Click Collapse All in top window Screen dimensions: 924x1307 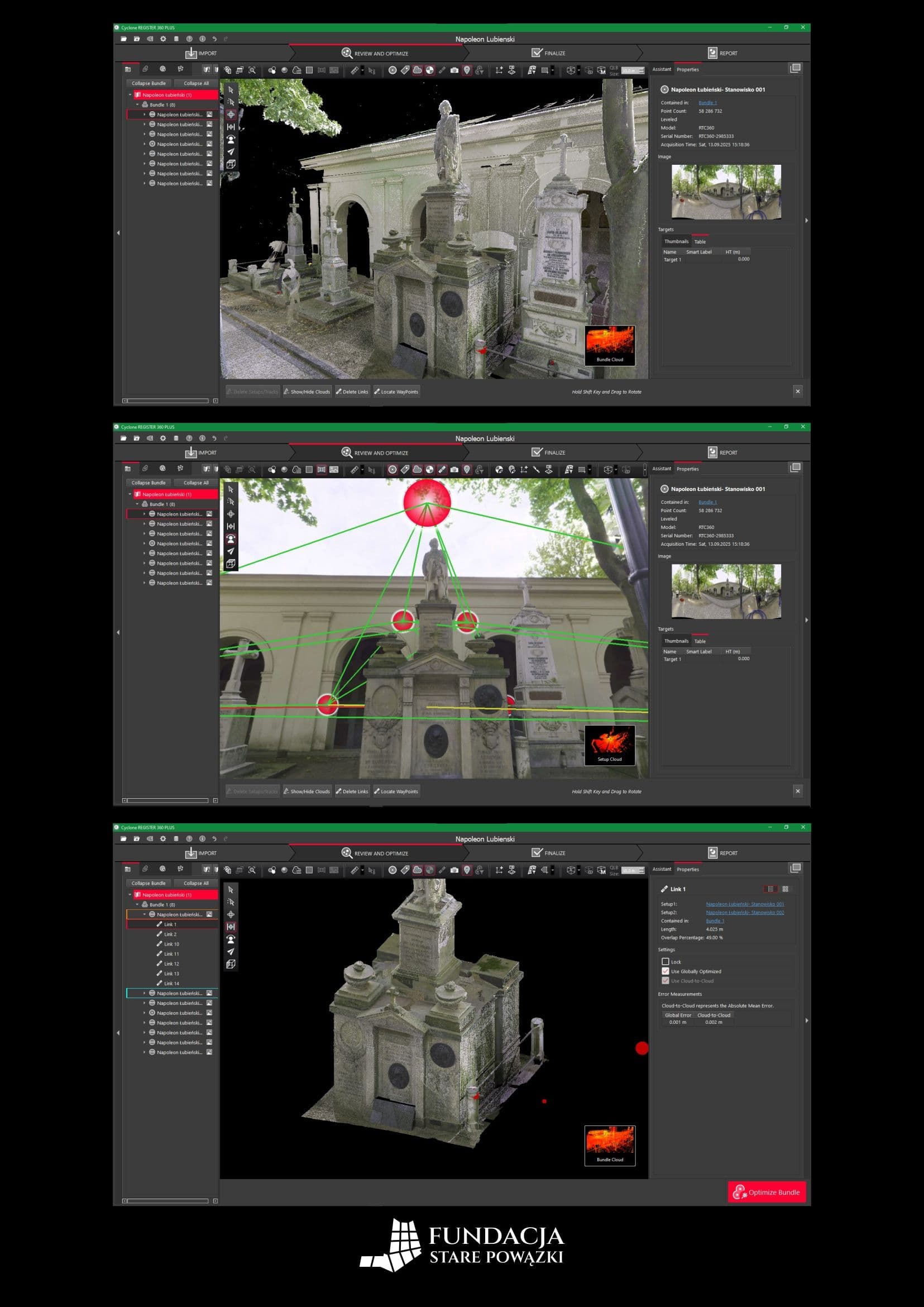[x=197, y=83]
